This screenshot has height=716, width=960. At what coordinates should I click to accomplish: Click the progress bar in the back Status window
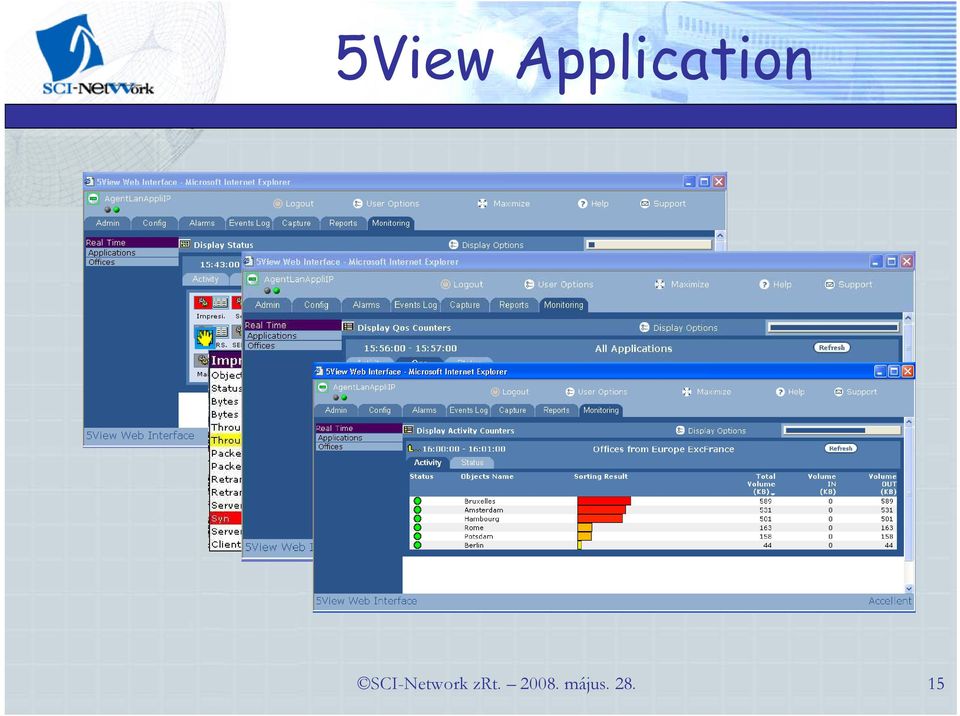649,245
